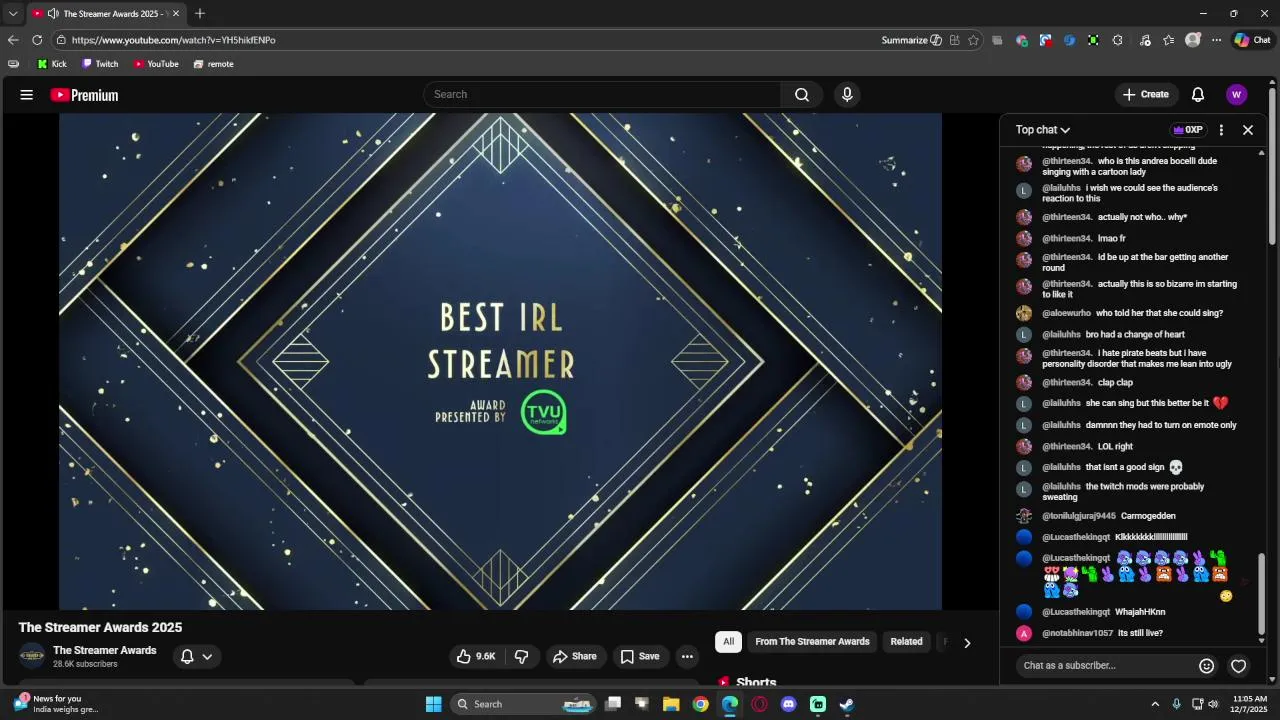Image resolution: width=1280 pixels, height=720 pixels.
Task: Go back to previous page
Action: point(13,40)
